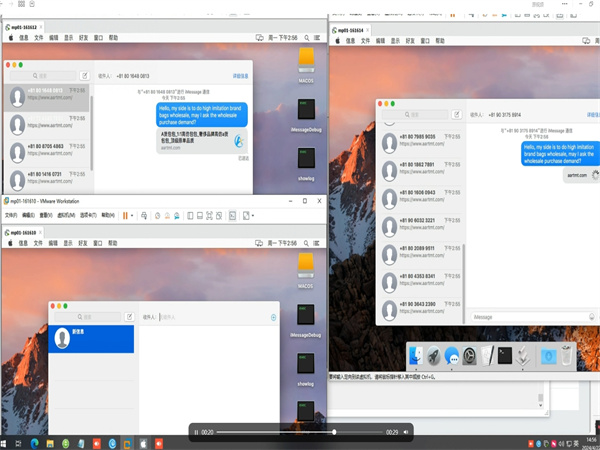Click the VMware snapshot clock icon

point(156,215)
